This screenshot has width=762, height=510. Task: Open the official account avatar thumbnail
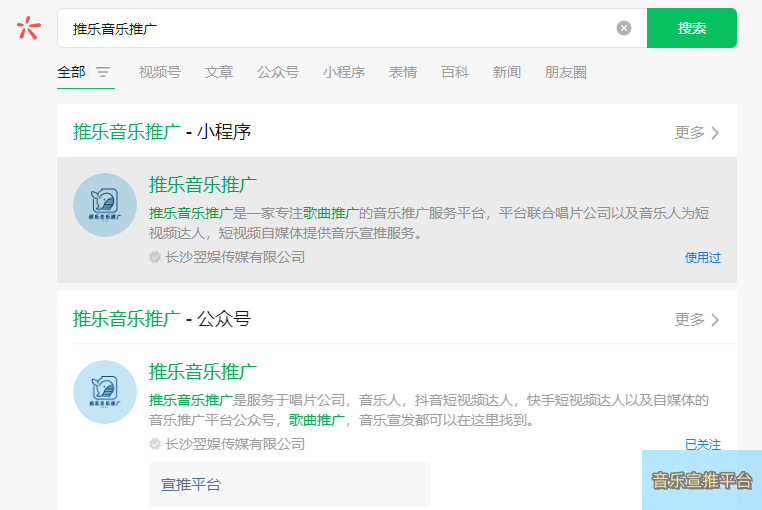[105, 392]
